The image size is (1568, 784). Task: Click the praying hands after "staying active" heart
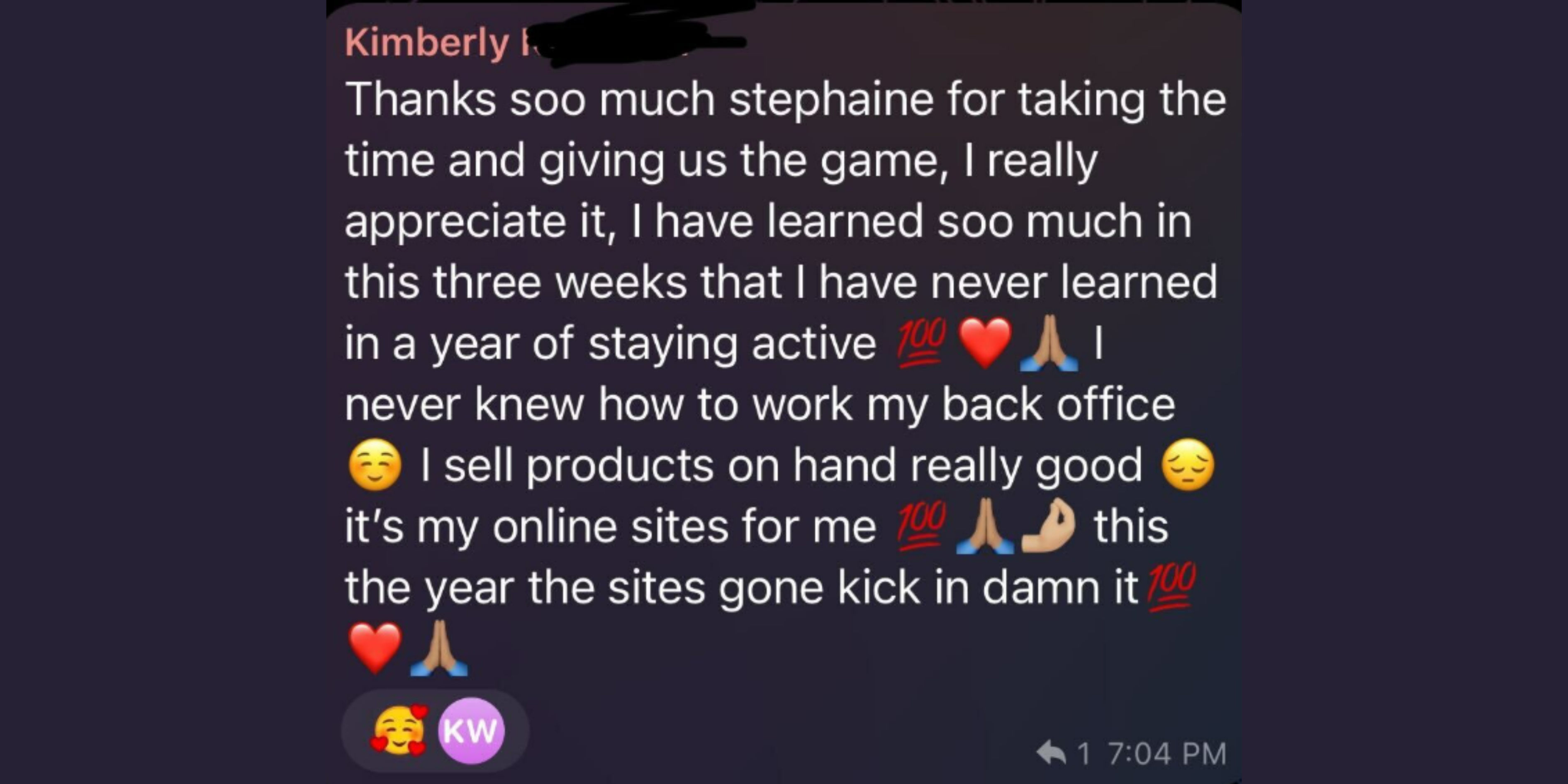[1049, 343]
